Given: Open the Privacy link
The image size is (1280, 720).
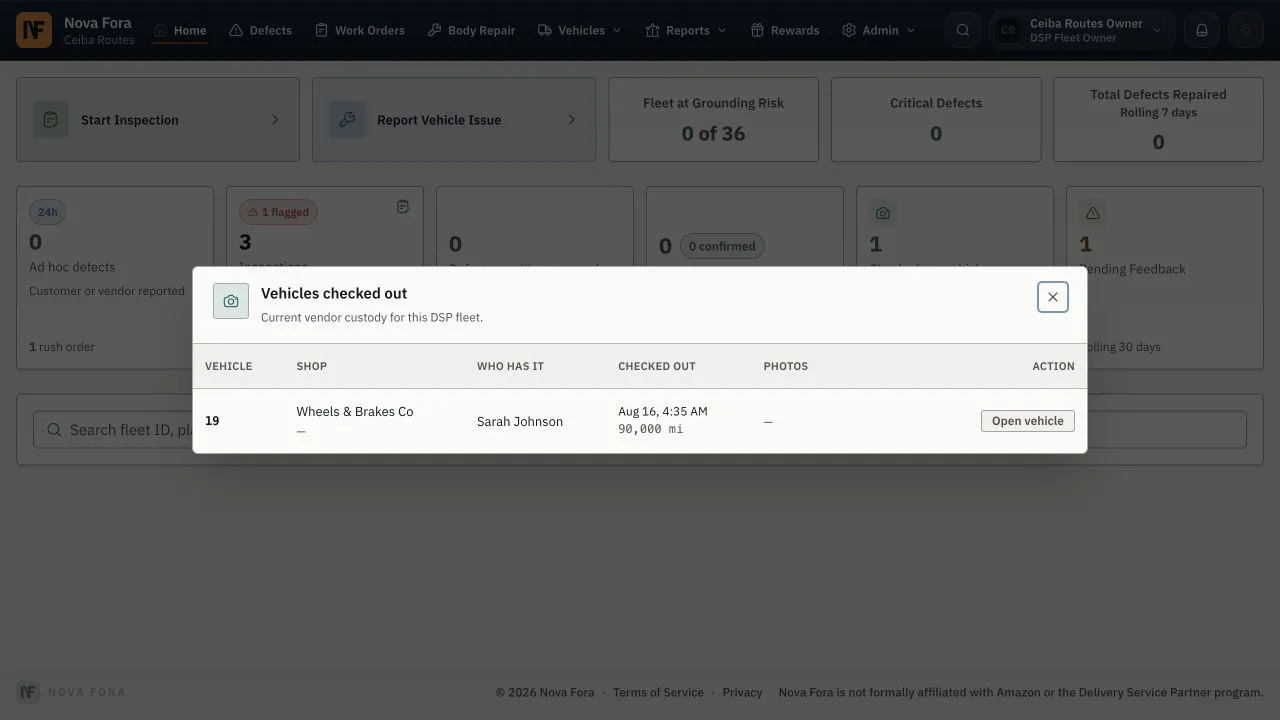Looking at the screenshot, I should [x=742, y=692].
